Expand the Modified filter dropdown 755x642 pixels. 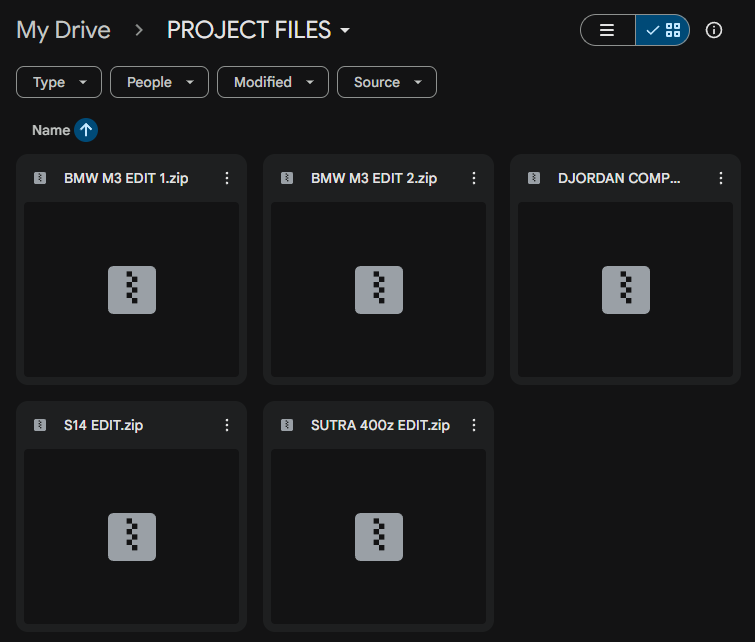[273, 82]
